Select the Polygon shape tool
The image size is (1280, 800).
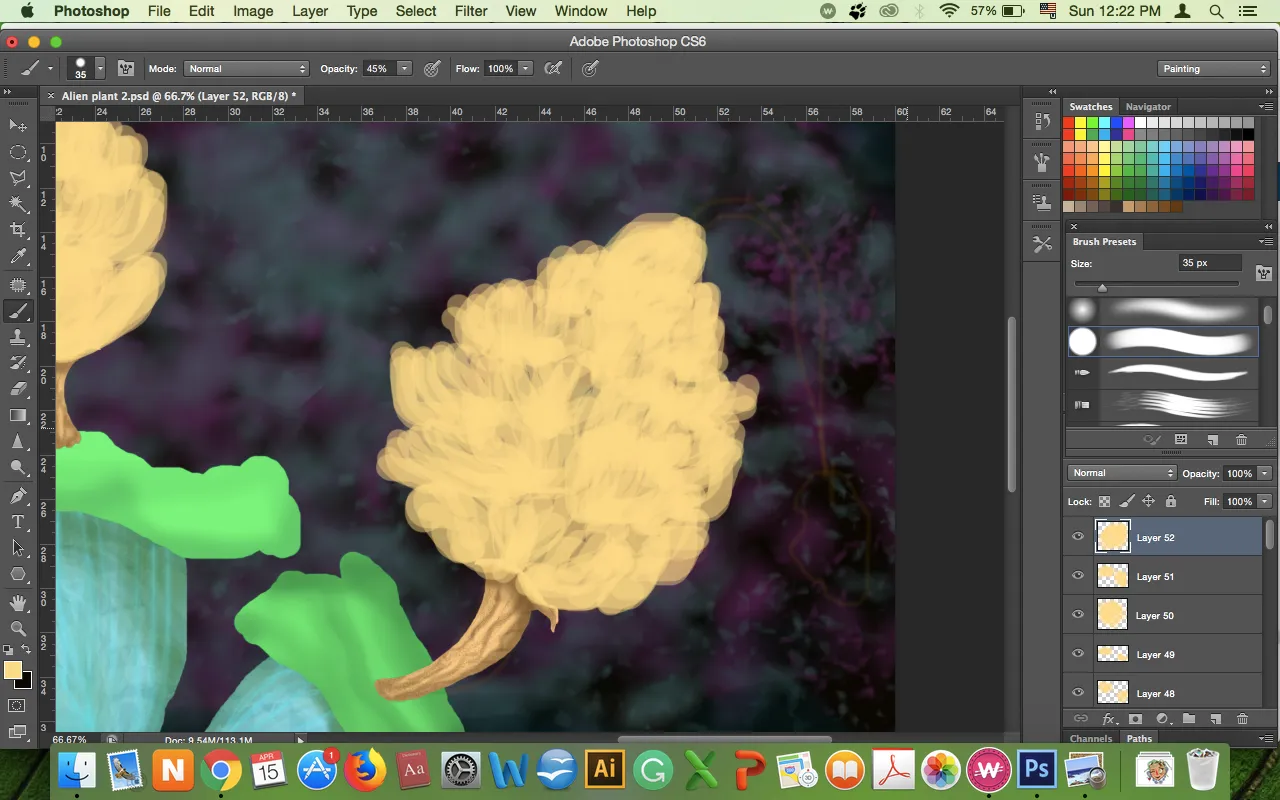18,574
